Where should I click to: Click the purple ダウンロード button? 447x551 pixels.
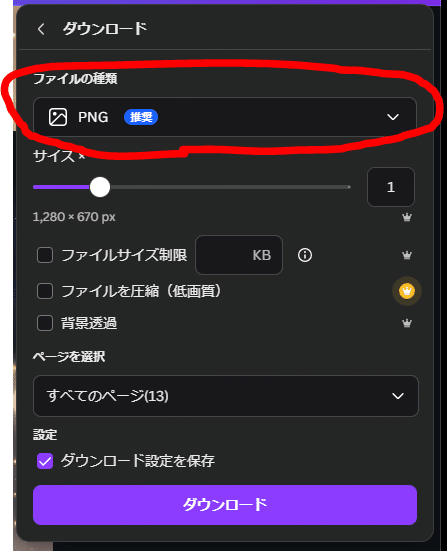tap(225, 505)
